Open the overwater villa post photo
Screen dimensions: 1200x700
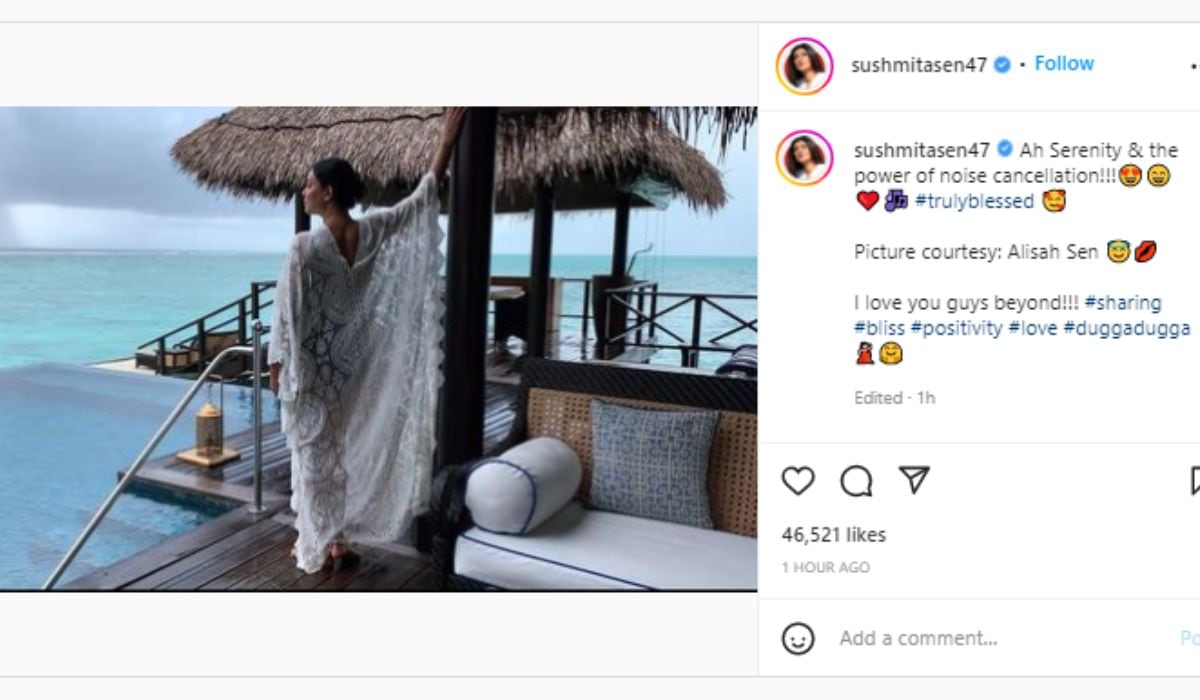(378, 348)
